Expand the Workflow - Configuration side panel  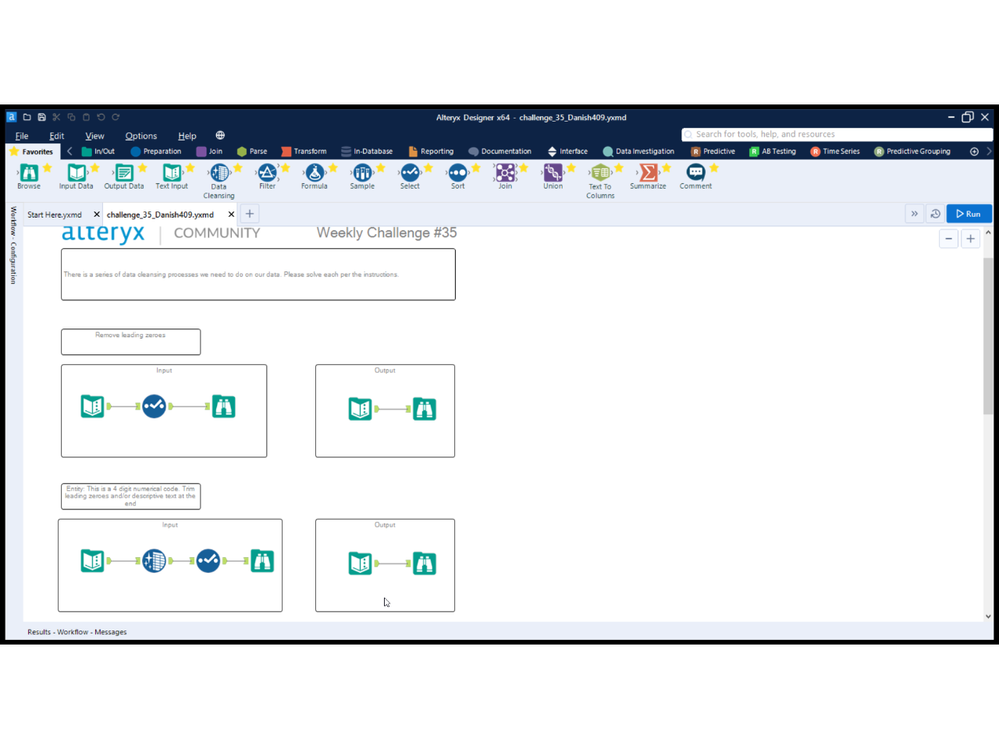click(x=13, y=245)
